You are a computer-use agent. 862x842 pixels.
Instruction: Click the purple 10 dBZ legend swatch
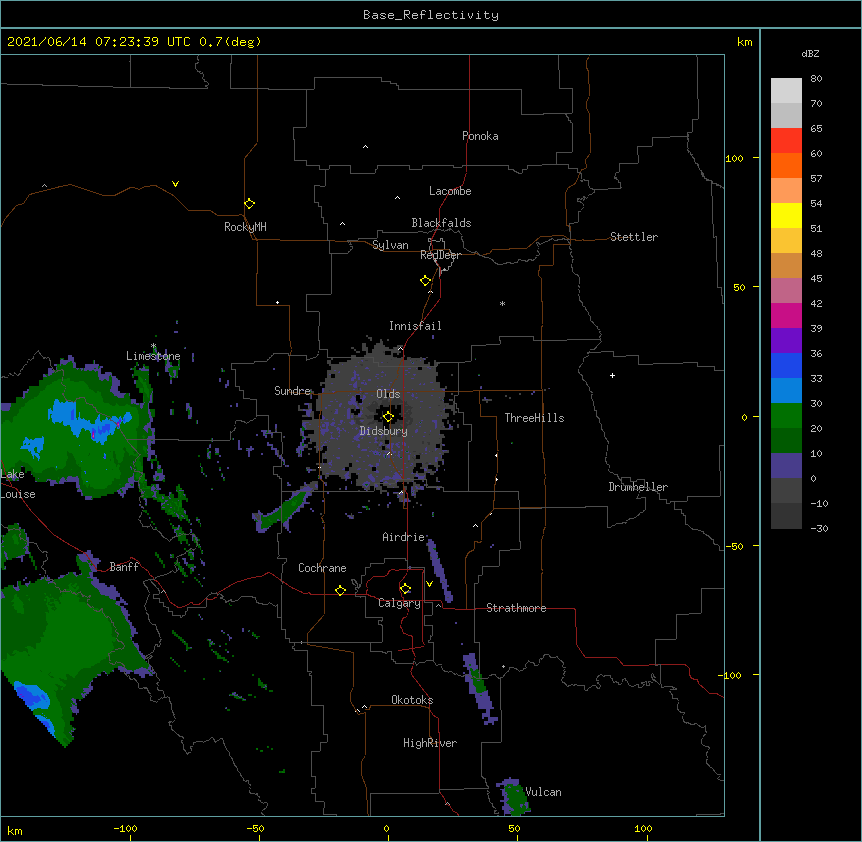click(786, 466)
